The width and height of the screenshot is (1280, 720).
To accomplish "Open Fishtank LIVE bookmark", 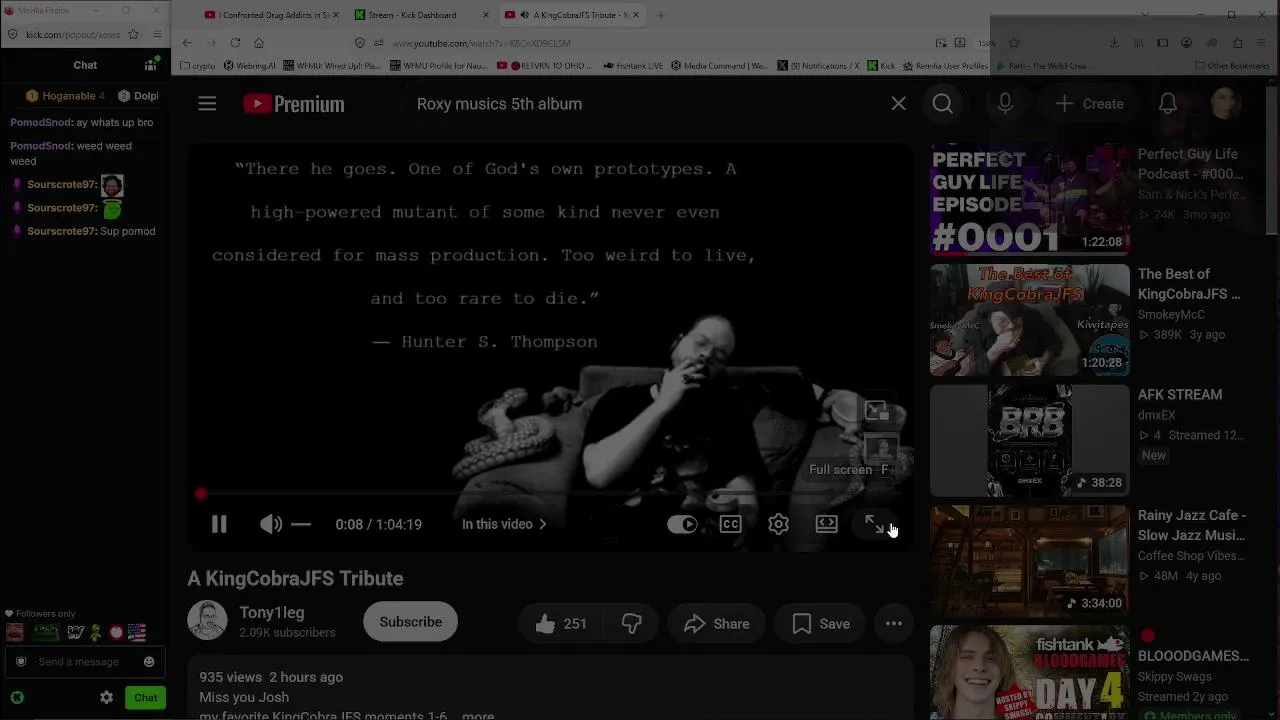I will [634, 66].
